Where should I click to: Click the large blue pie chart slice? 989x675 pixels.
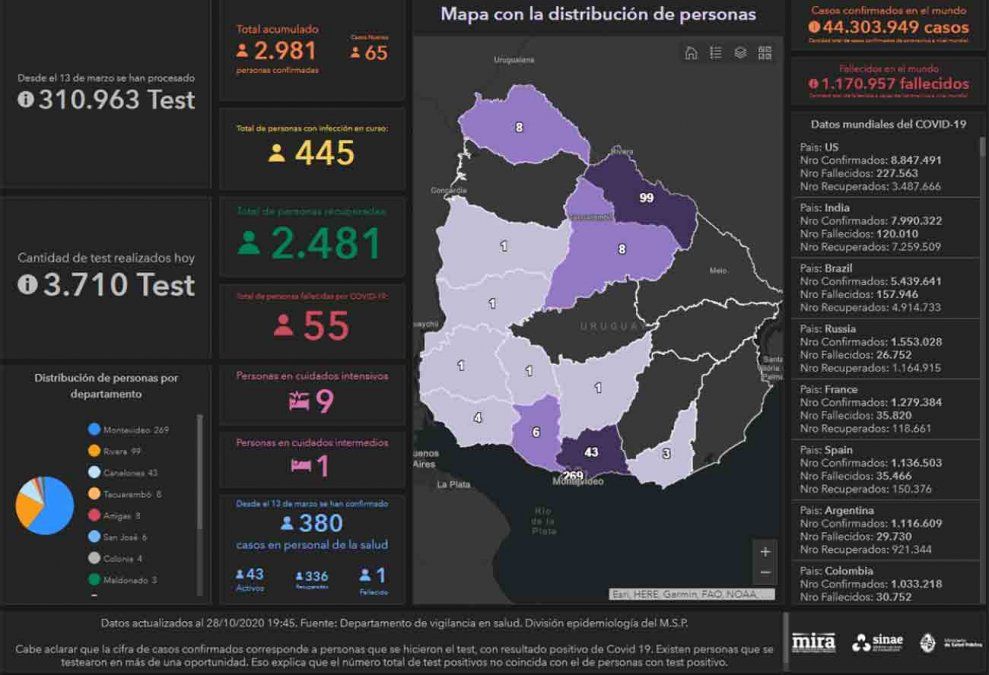(x=55, y=510)
